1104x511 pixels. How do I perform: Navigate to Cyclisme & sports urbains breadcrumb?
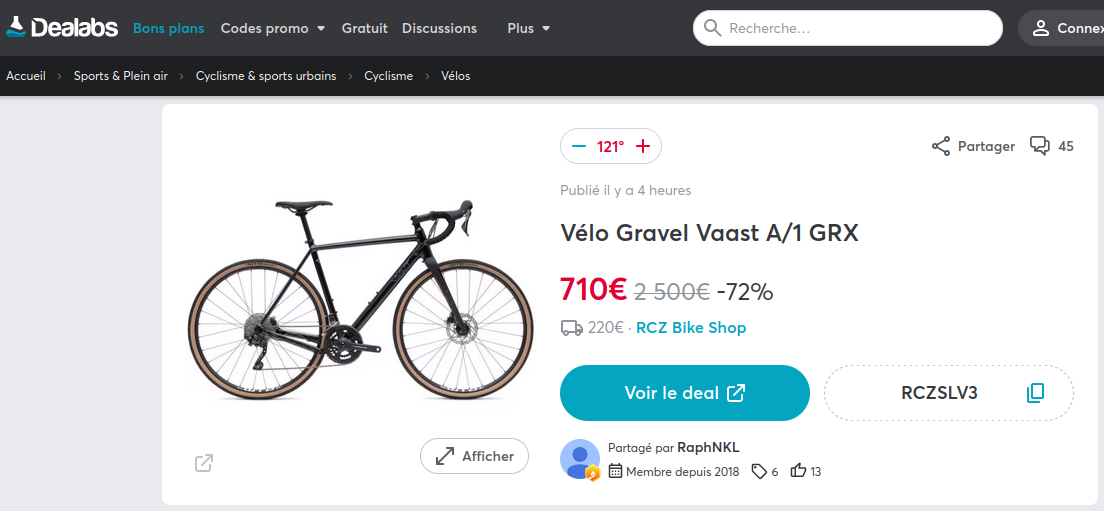(x=266, y=76)
